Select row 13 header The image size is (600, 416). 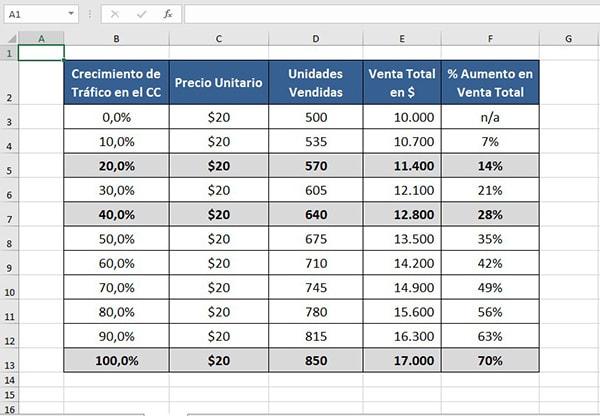tap(9, 361)
